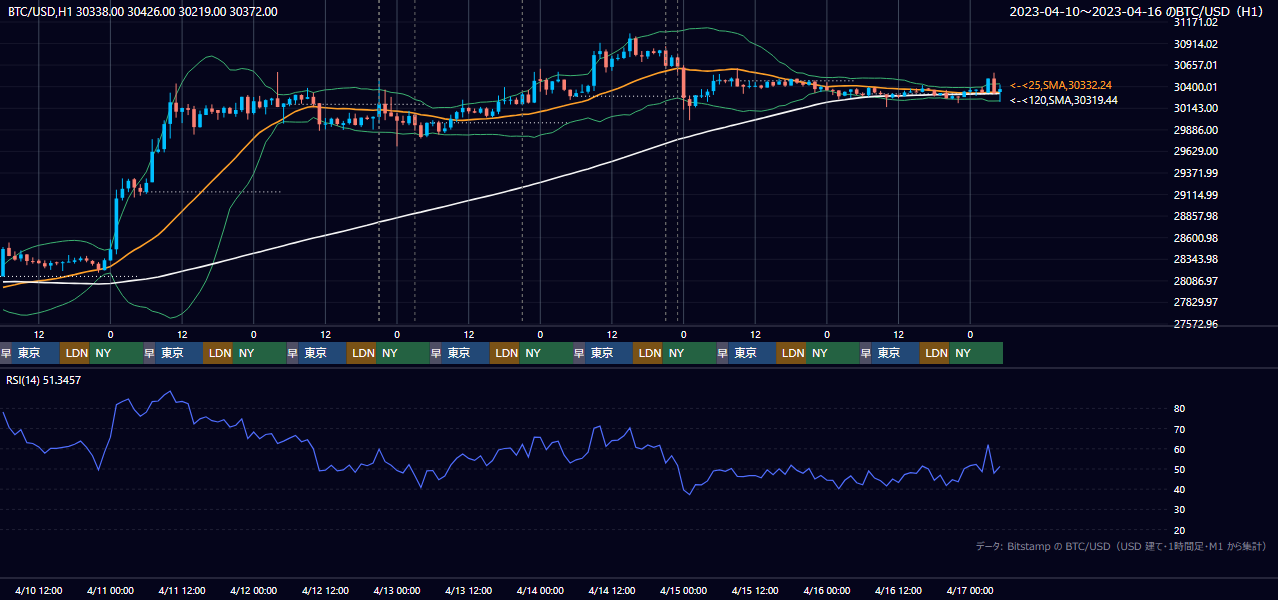
Task: Click RSI scale value 80
Action: pos(1180,409)
